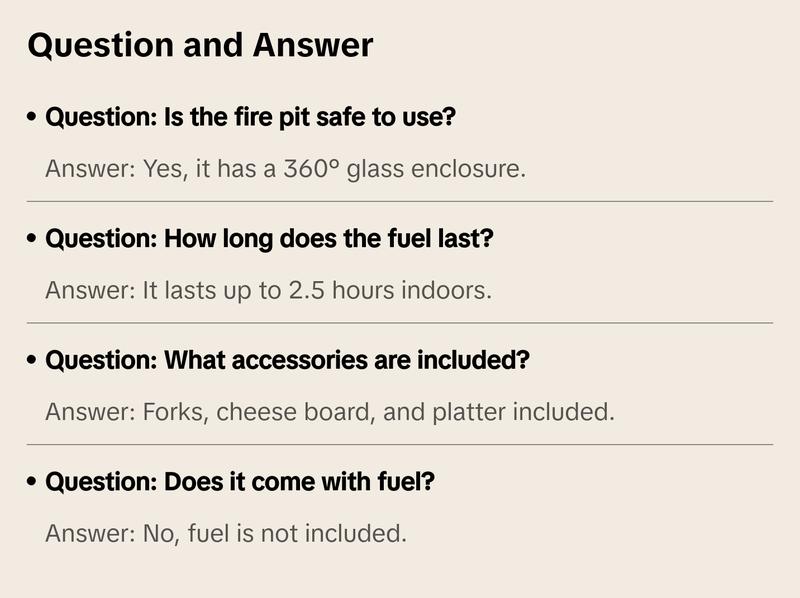
Task: Click the 'No, fuel is not included' answer
Action: tap(226, 533)
